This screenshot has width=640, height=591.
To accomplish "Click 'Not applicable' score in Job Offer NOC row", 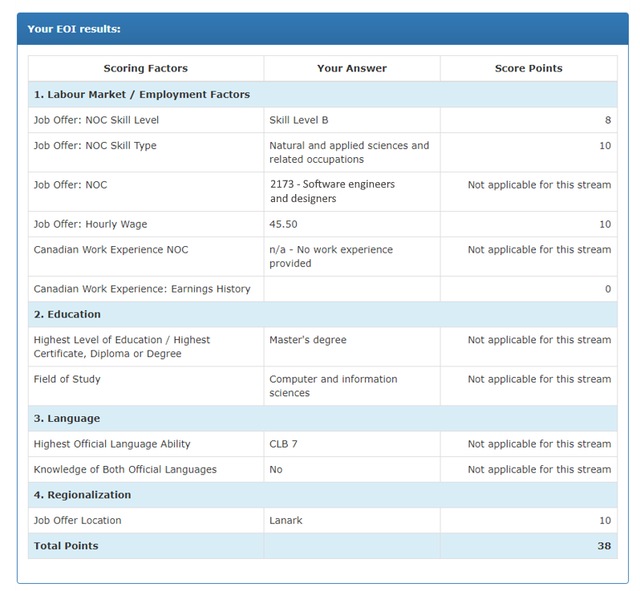I will (539, 185).
